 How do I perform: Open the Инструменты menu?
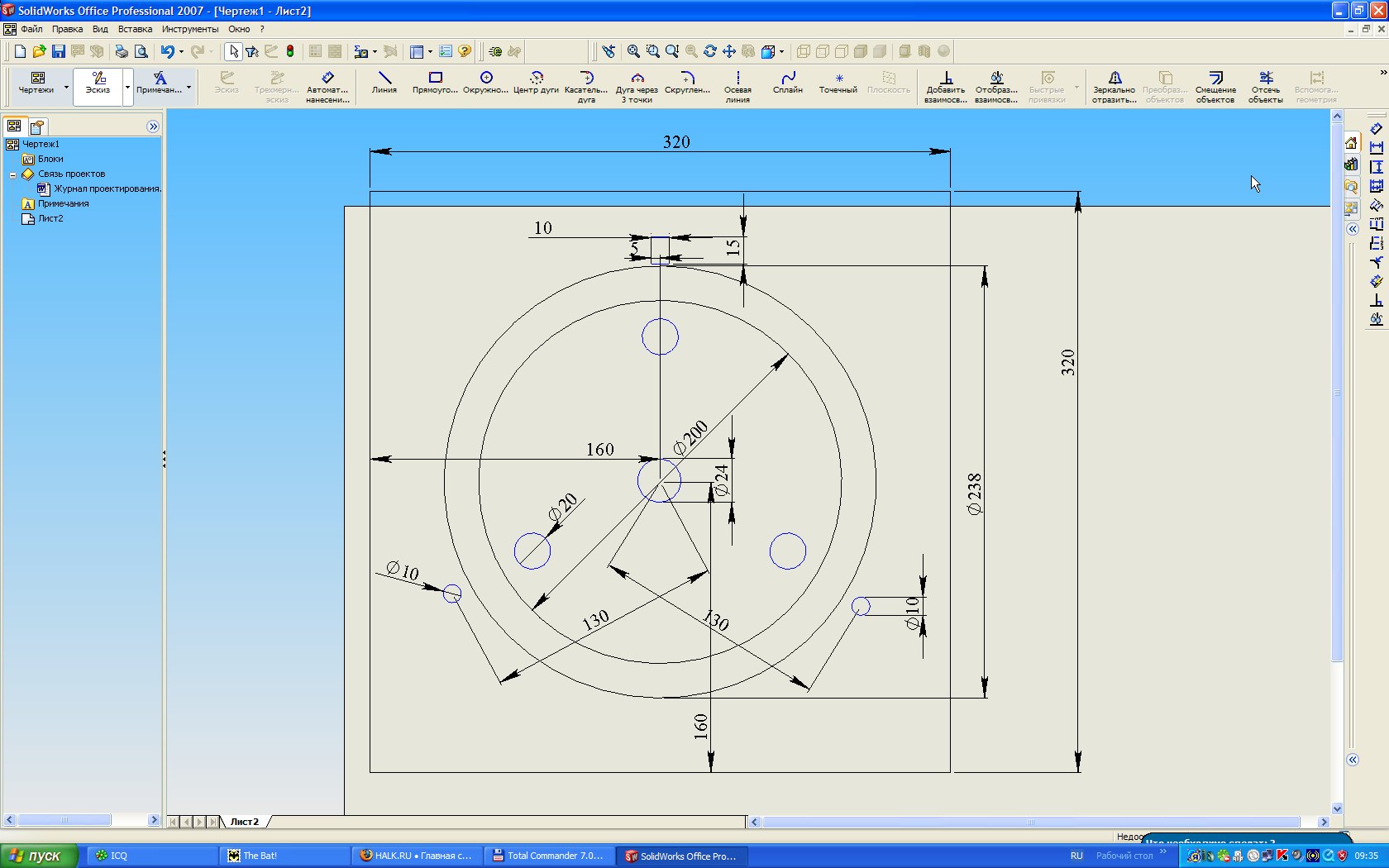(x=190, y=29)
